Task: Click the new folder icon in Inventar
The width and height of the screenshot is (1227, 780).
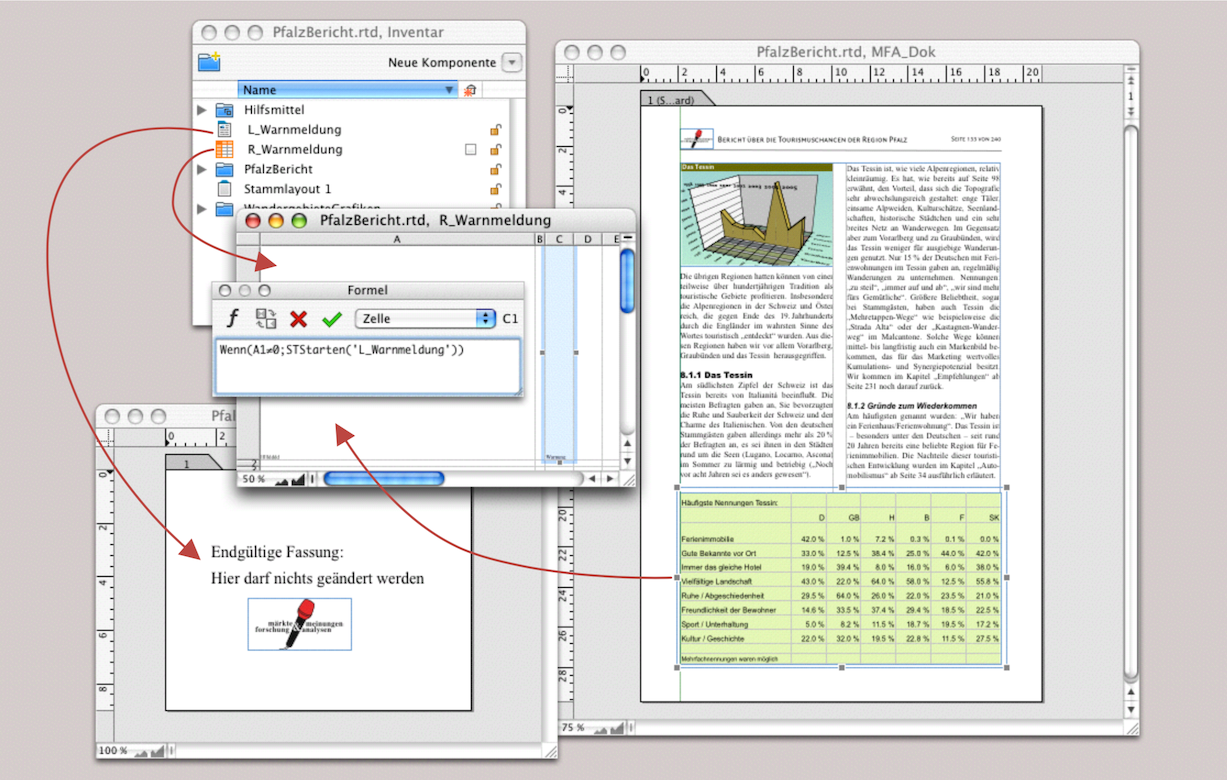Action: click(209, 62)
